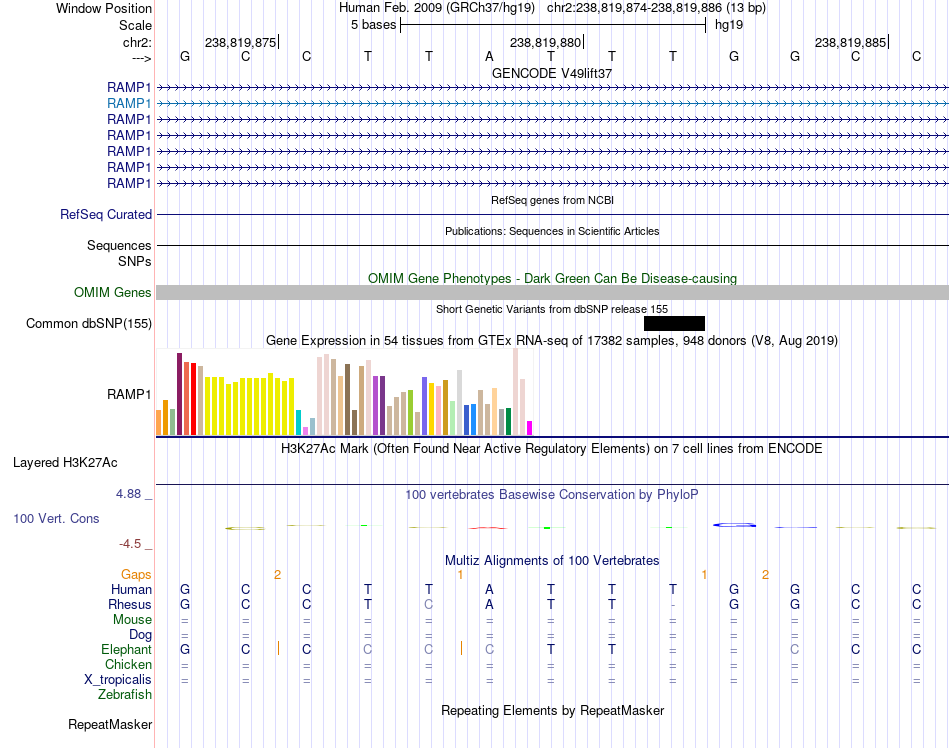Click the Human Feb. 2009 (GRCh37/hg19) text
Viewport: 950px width, 748px height.
point(437,8)
